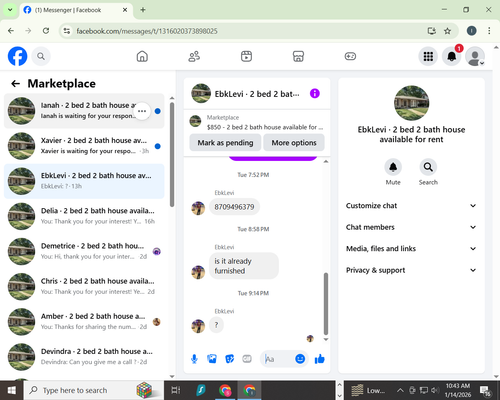Image resolution: width=500 pixels, height=400 pixels.
Task: Go back in browser history
Action: click(11, 31)
